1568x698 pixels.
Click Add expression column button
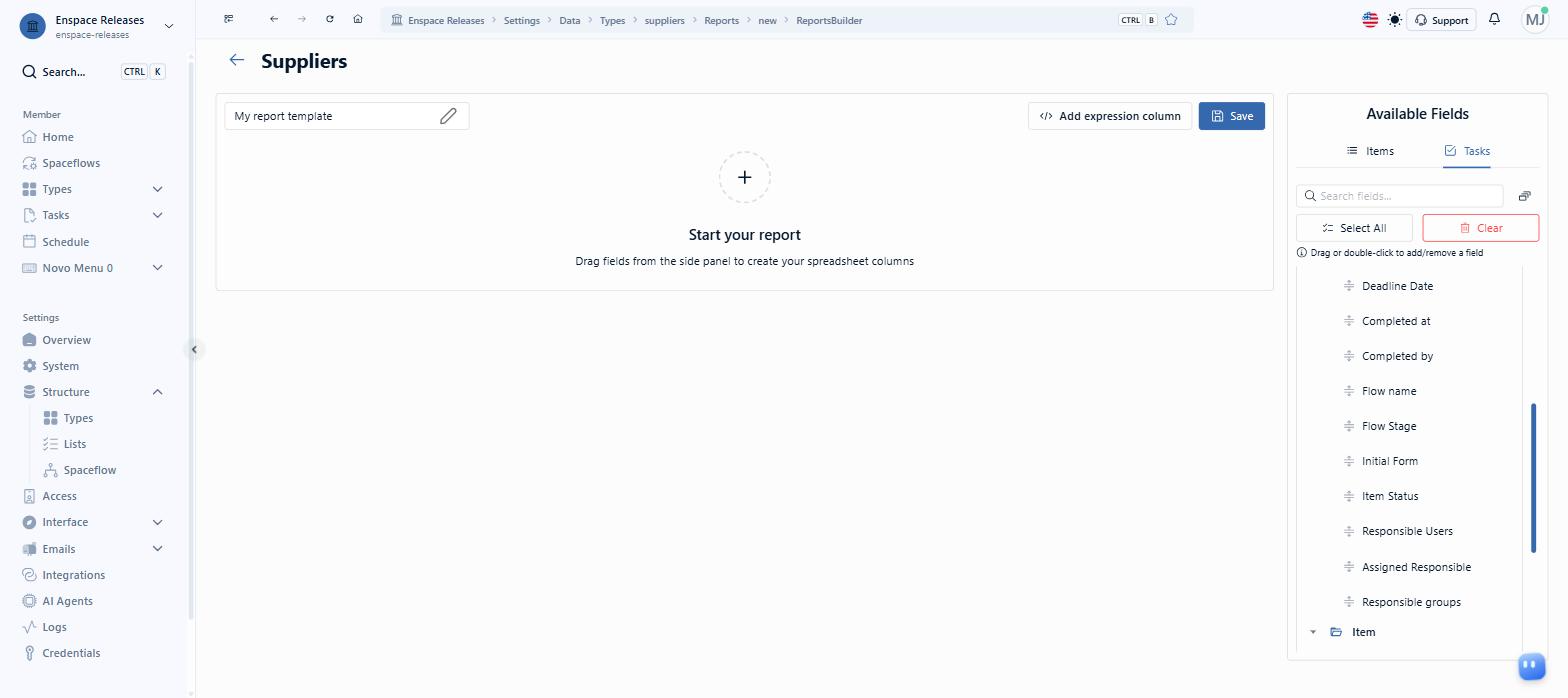1110,116
